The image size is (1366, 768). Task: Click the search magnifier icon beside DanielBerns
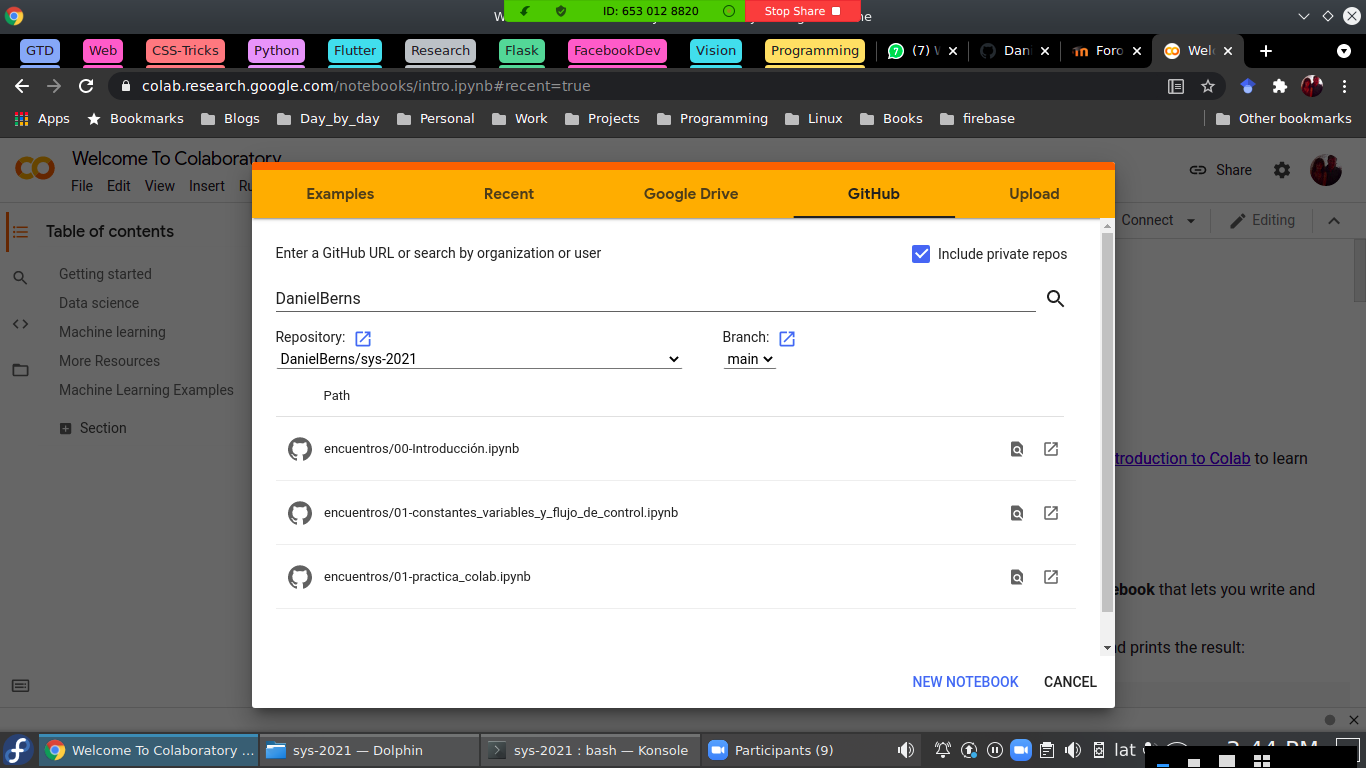(1055, 298)
